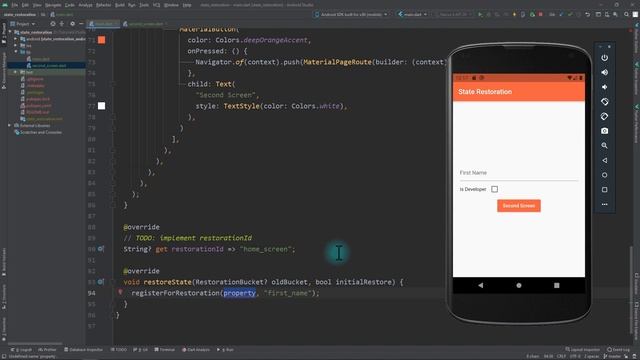Viewport: 640px width, 360px height.
Task: Click the Flutter Hot Reload lightning icon
Action: (x=514, y=14)
